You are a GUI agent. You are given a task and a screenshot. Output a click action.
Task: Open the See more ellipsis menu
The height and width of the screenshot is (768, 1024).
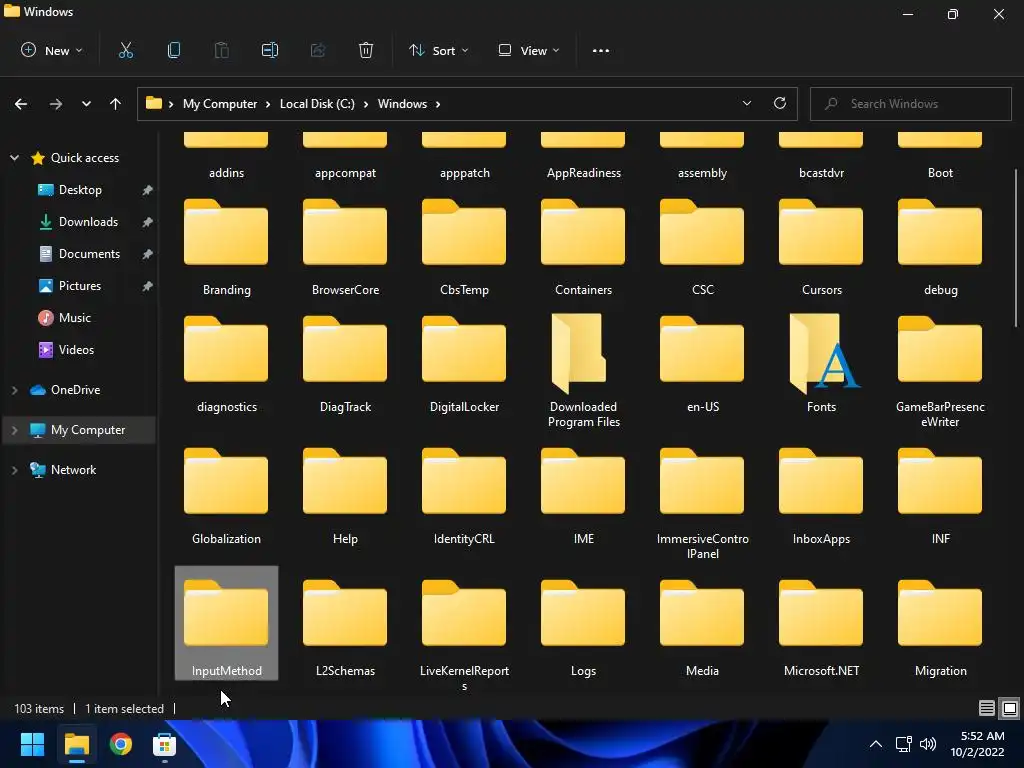click(x=601, y=50)
